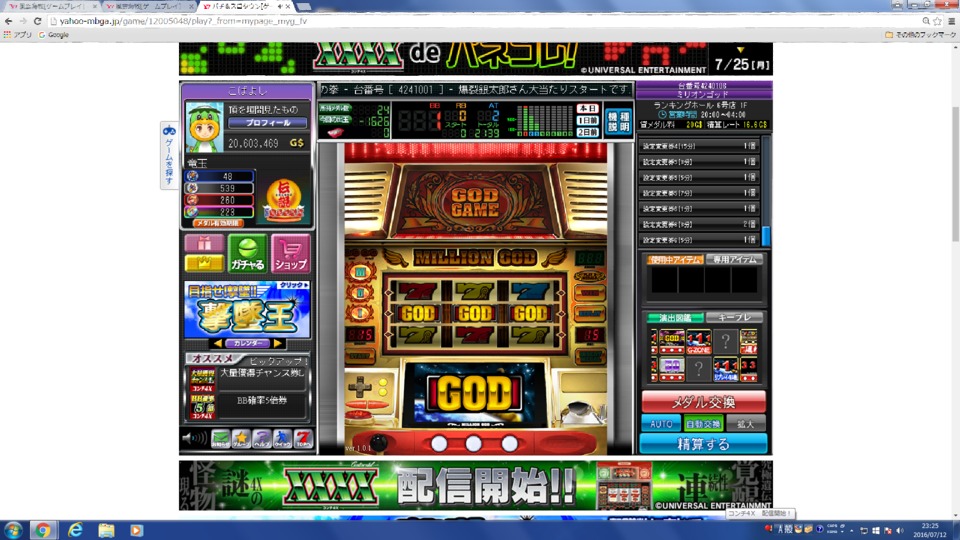Click the browser reload button
Viewport: 960px width, 540px height.
click(x=37, y=21)
